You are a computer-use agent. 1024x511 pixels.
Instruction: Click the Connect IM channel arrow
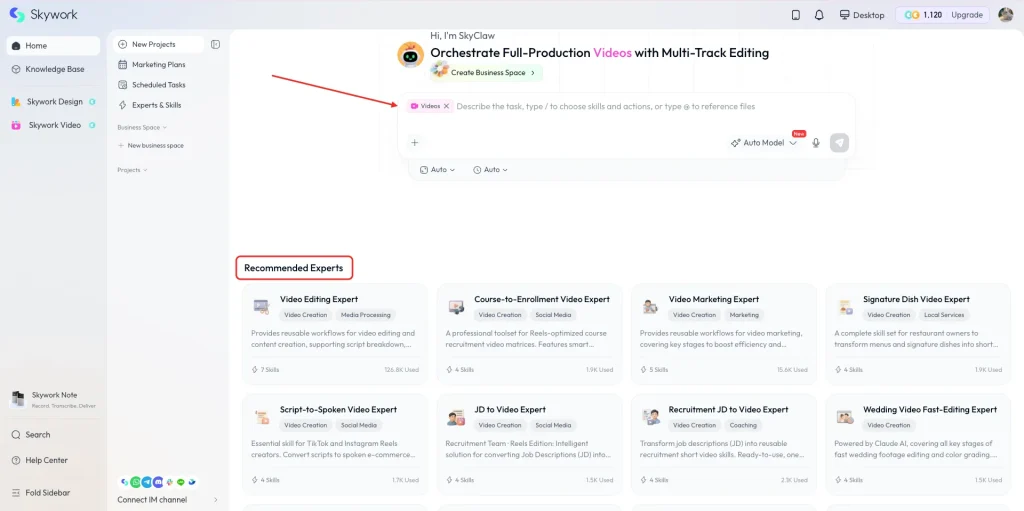tap(216, 500)
